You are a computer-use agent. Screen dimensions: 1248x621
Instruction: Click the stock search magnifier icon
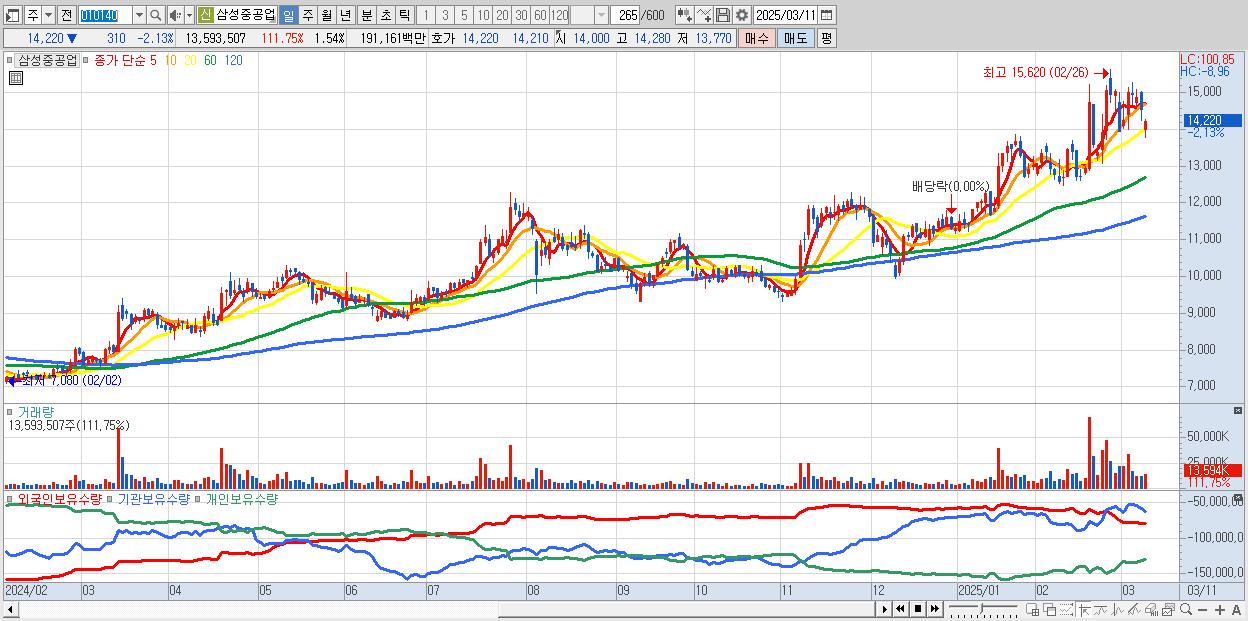pyautogui.click(x=155, y=15)
